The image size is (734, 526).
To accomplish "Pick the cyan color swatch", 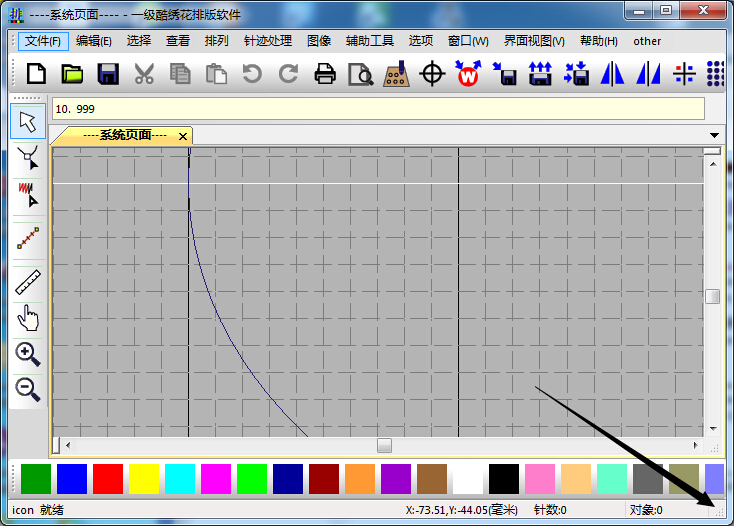I will tap(180, 479).
